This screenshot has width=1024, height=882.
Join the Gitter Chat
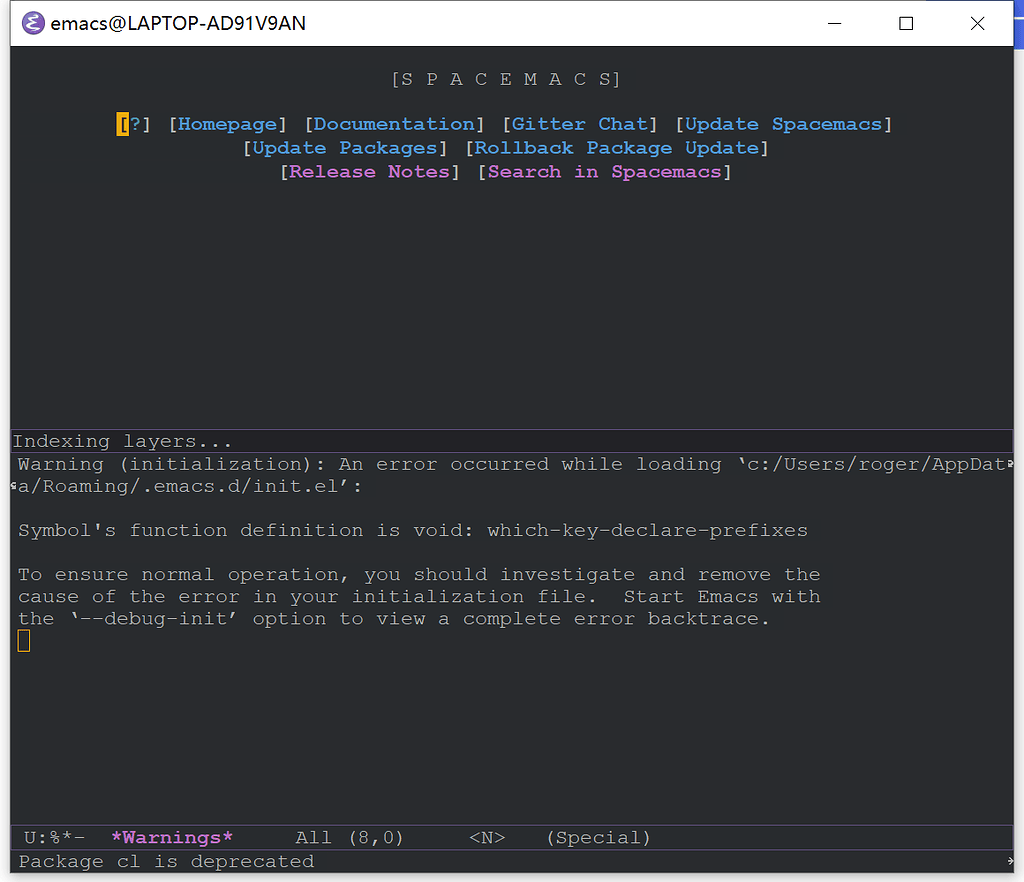coord(580,124)
